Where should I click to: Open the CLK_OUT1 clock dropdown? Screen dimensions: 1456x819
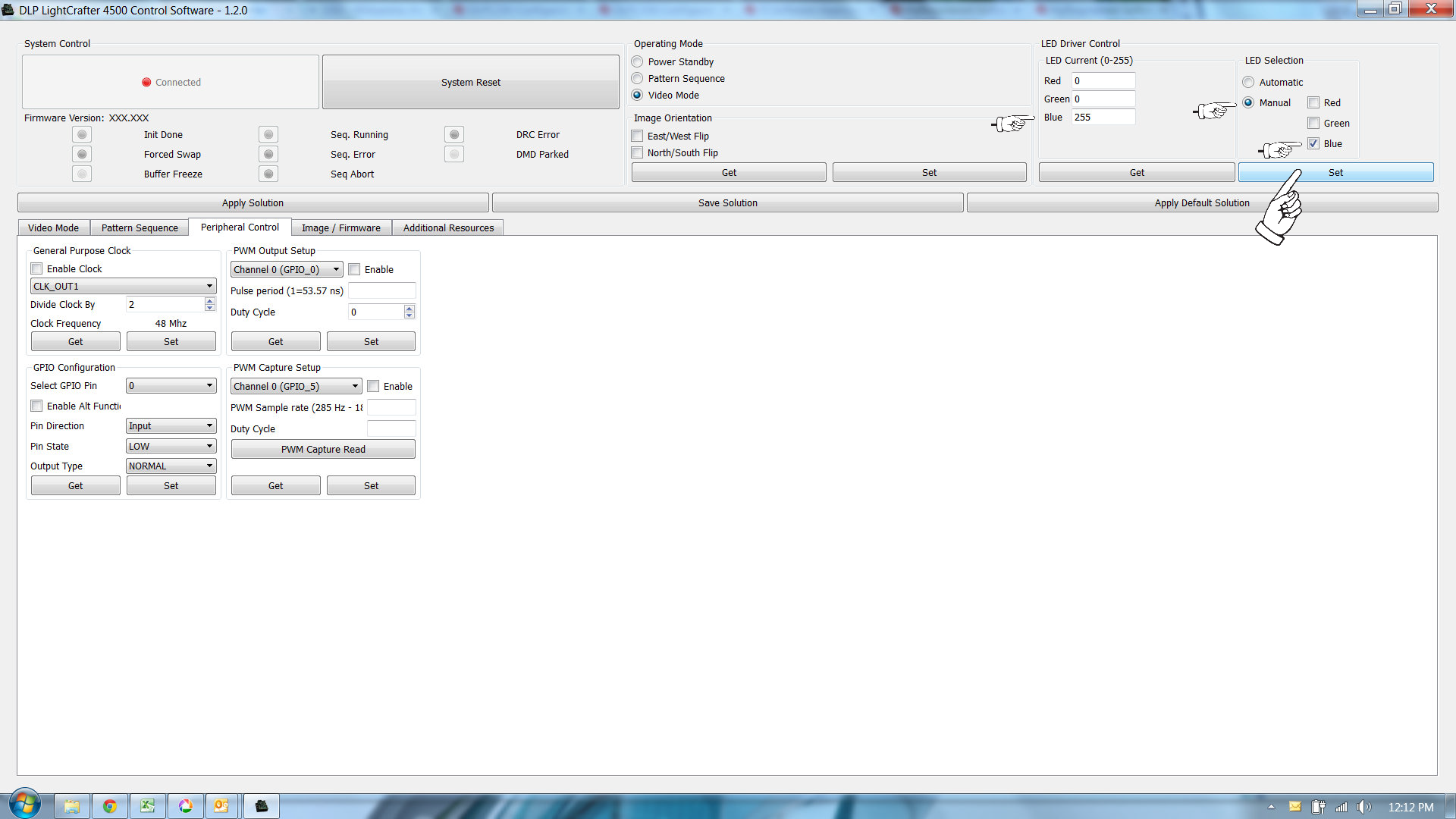124,286
